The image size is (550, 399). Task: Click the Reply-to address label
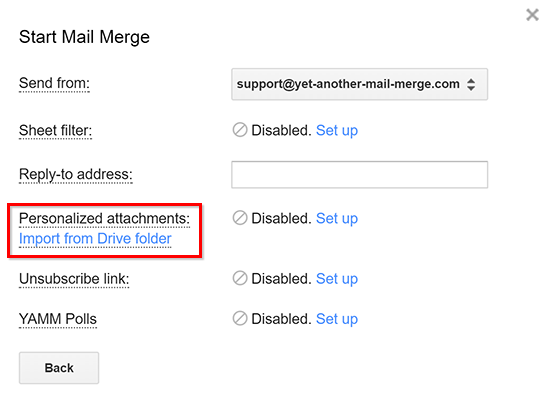(76, 174)
